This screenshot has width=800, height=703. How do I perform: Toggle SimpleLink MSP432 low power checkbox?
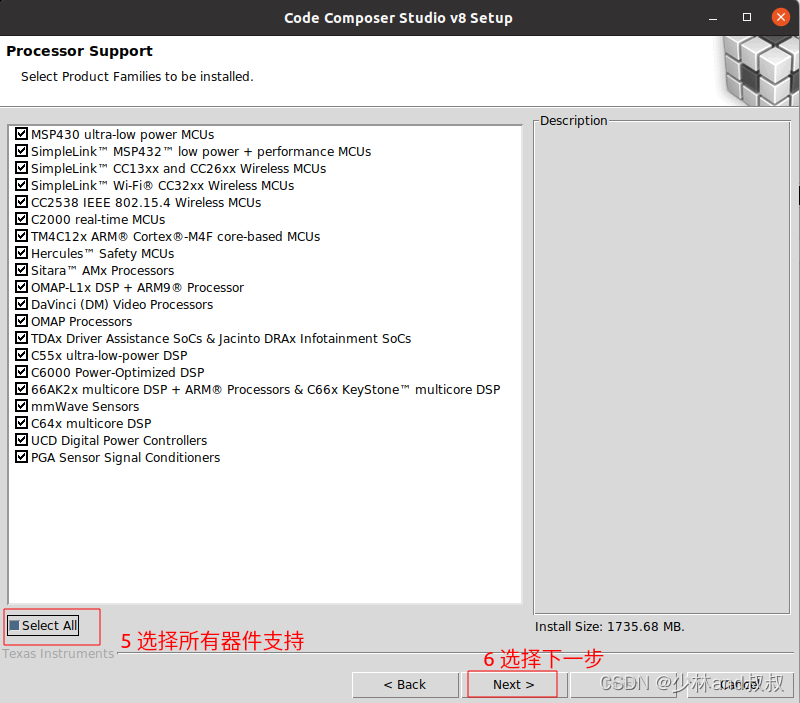click(x=21, y=150)
